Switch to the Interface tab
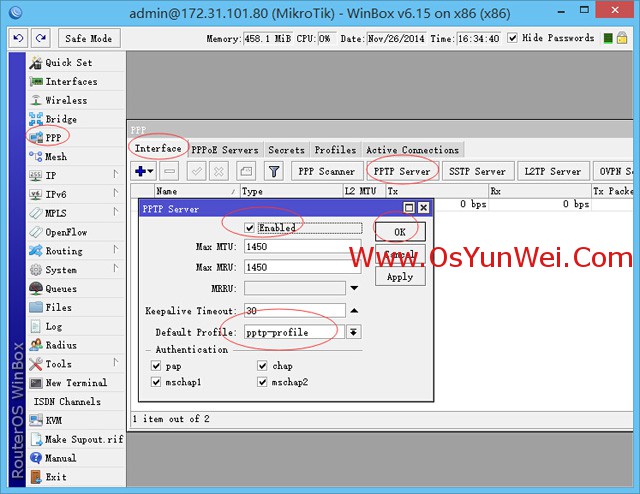The width and height of the screenshot is (640, 494). pos(158,149)
